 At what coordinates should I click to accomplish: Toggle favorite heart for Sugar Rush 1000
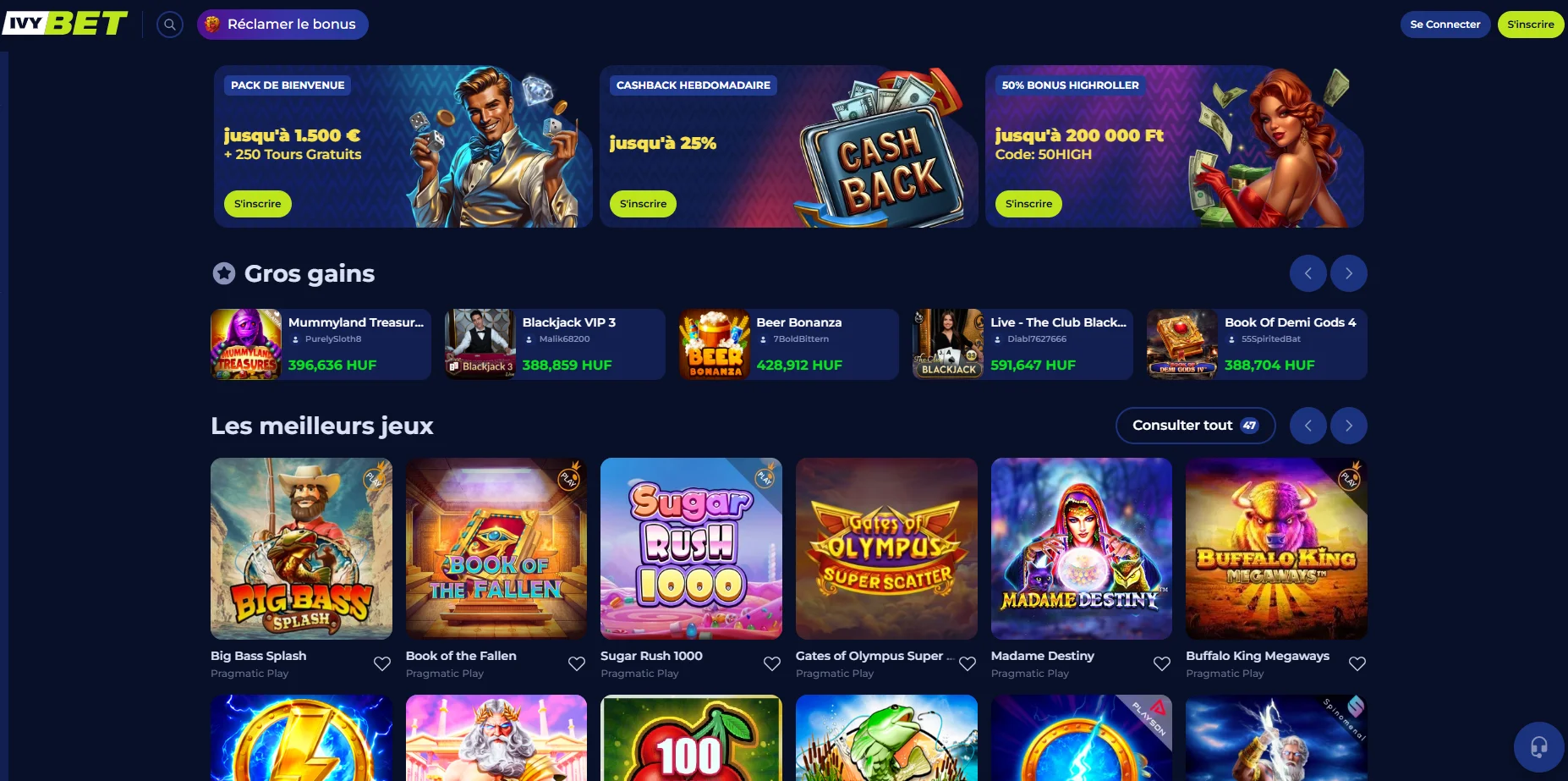click(772, 664)
